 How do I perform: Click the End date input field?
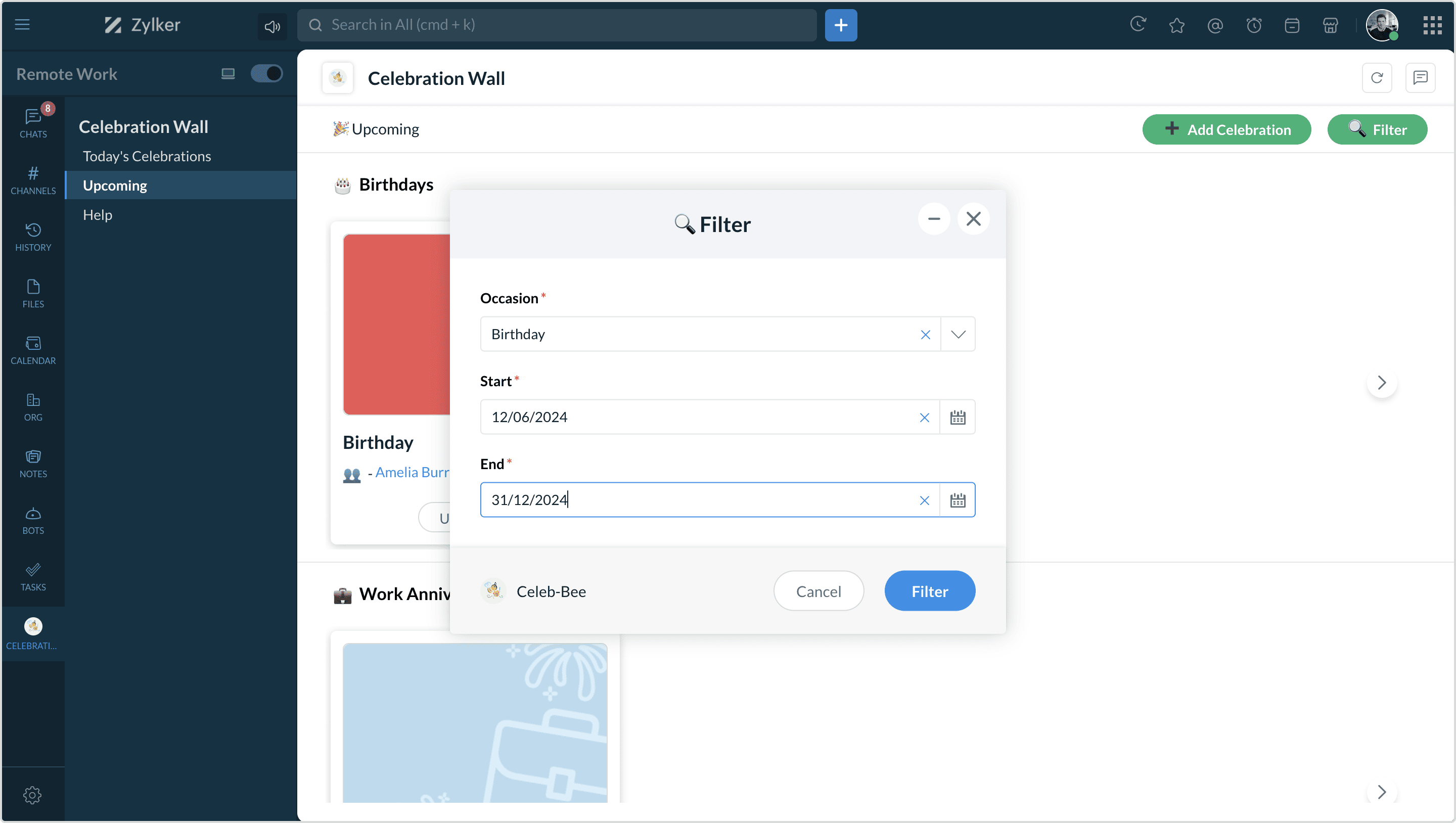(695, 499)
